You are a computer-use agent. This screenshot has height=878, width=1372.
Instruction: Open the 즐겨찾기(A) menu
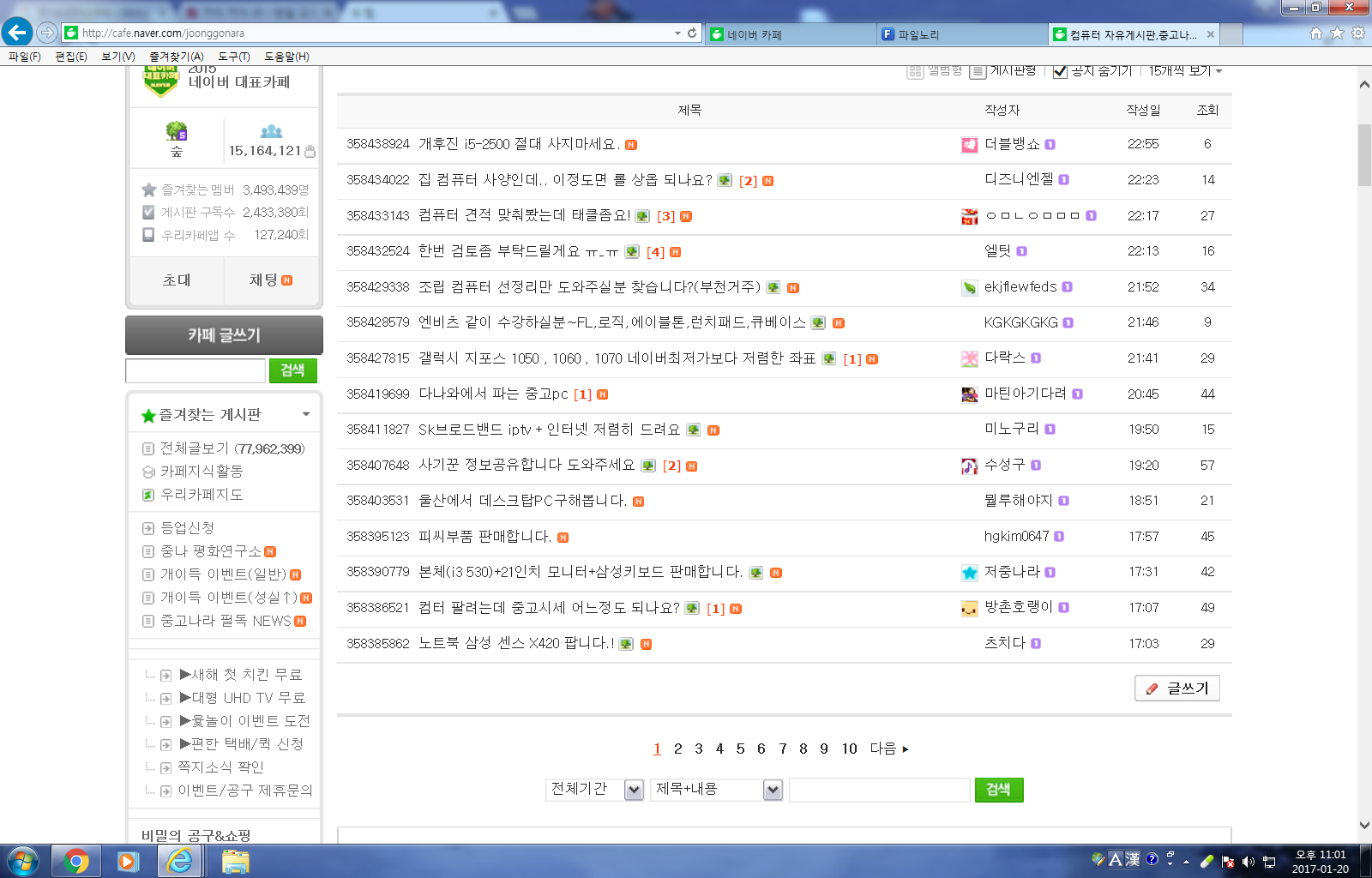176,57
